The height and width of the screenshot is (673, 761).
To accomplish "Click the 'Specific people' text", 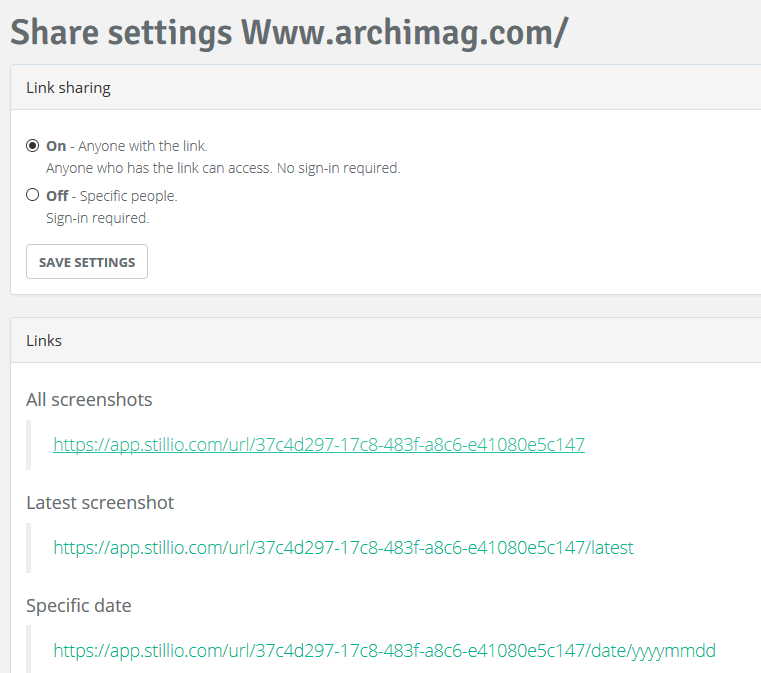I will pyautogui.click(x=129, y=196).
